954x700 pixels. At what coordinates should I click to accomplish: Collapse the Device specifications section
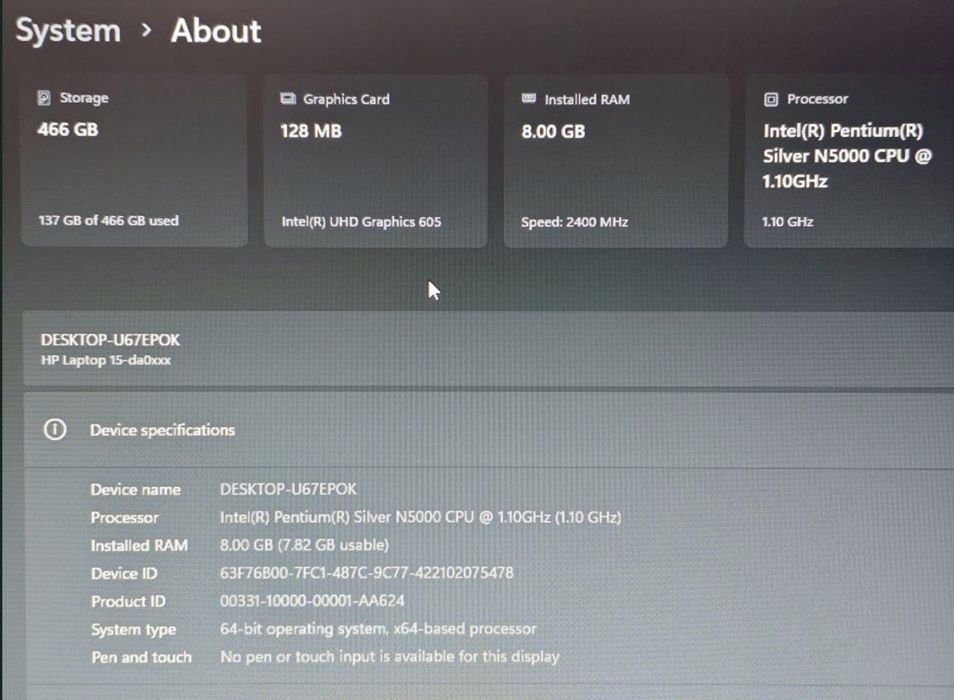(x=489, y=430)
